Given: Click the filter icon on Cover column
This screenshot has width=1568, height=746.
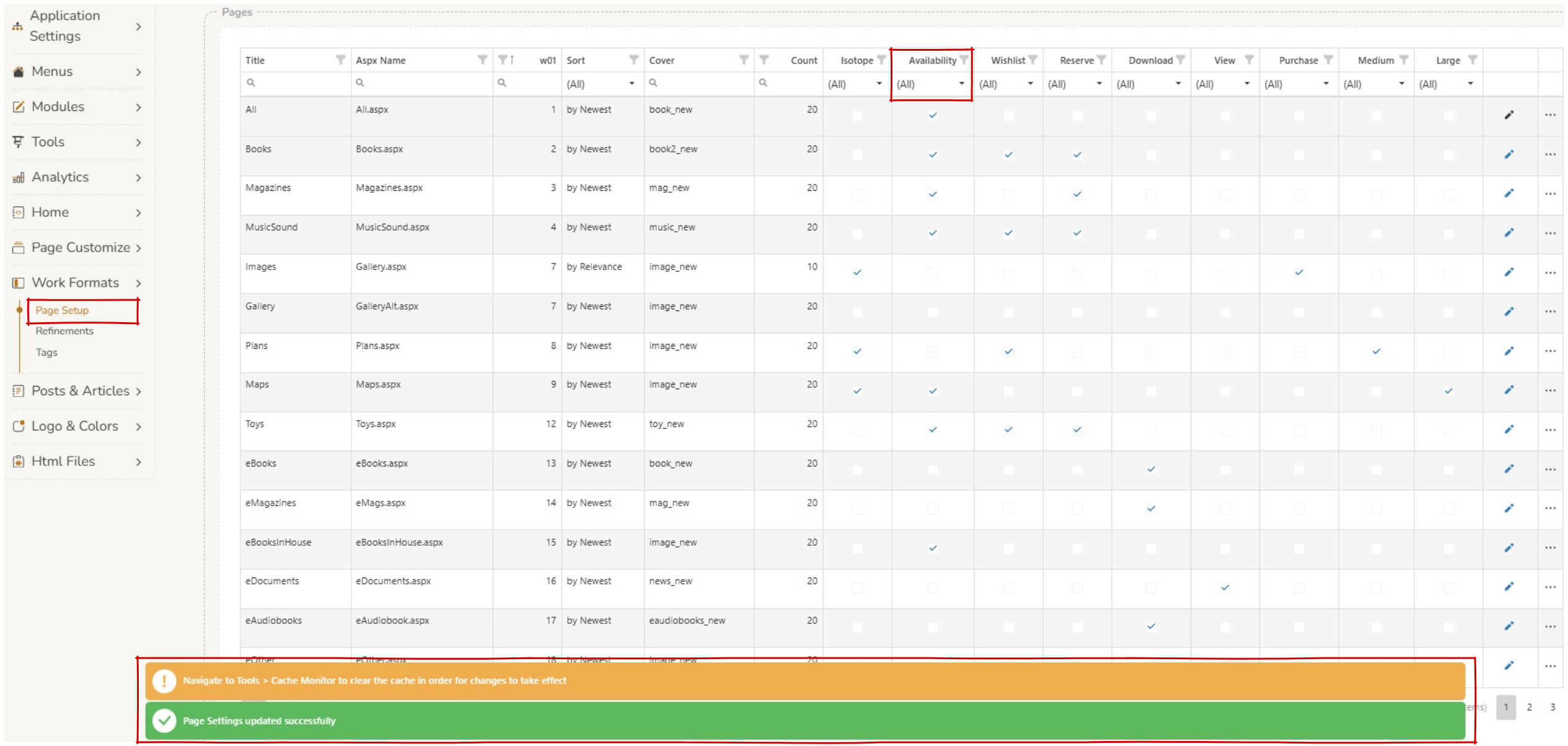Looking at the screenshot, I should pos(744,59).
